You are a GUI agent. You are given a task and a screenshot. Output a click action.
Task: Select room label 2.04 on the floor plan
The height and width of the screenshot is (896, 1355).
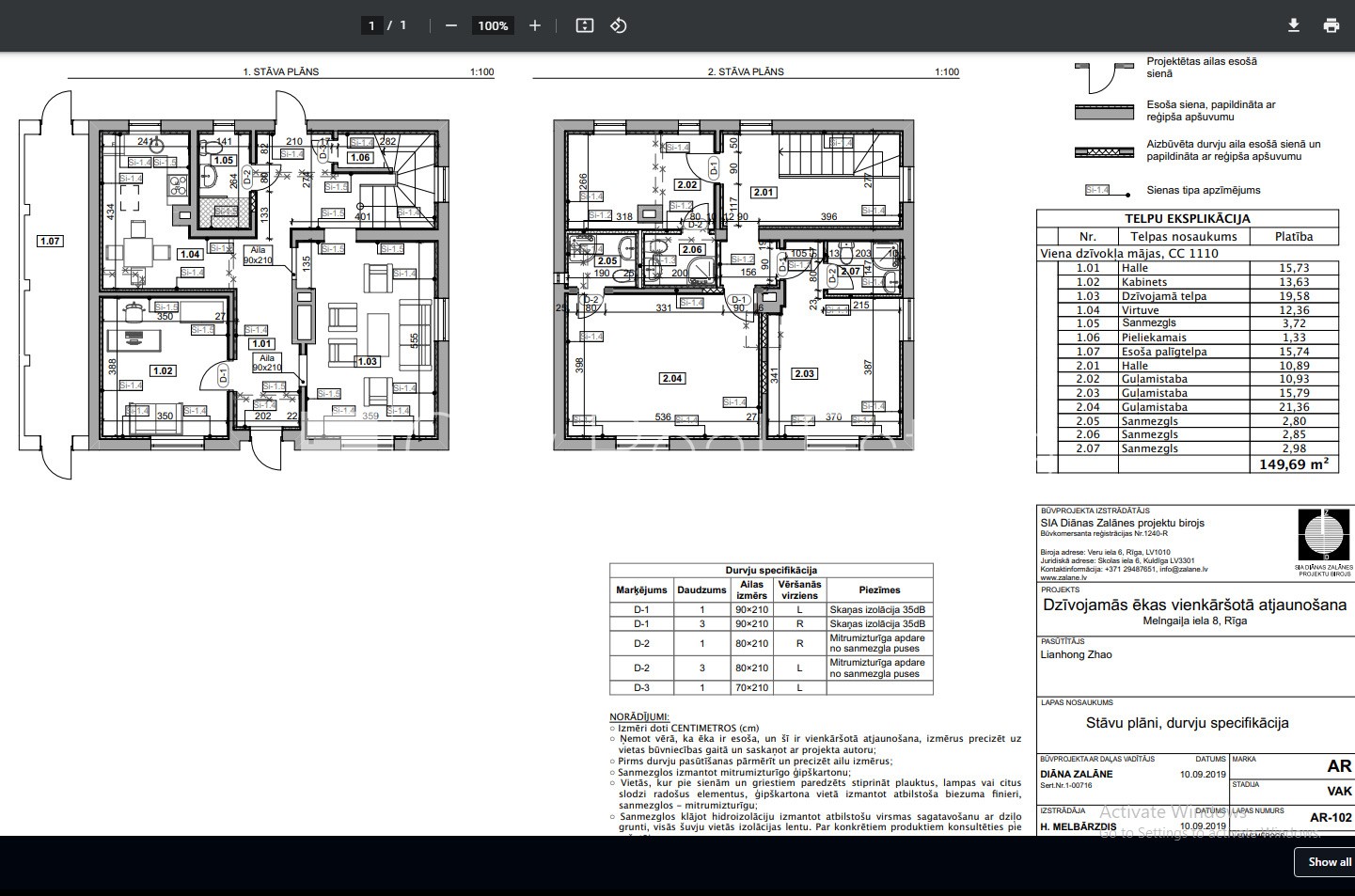tap(671, 378)
